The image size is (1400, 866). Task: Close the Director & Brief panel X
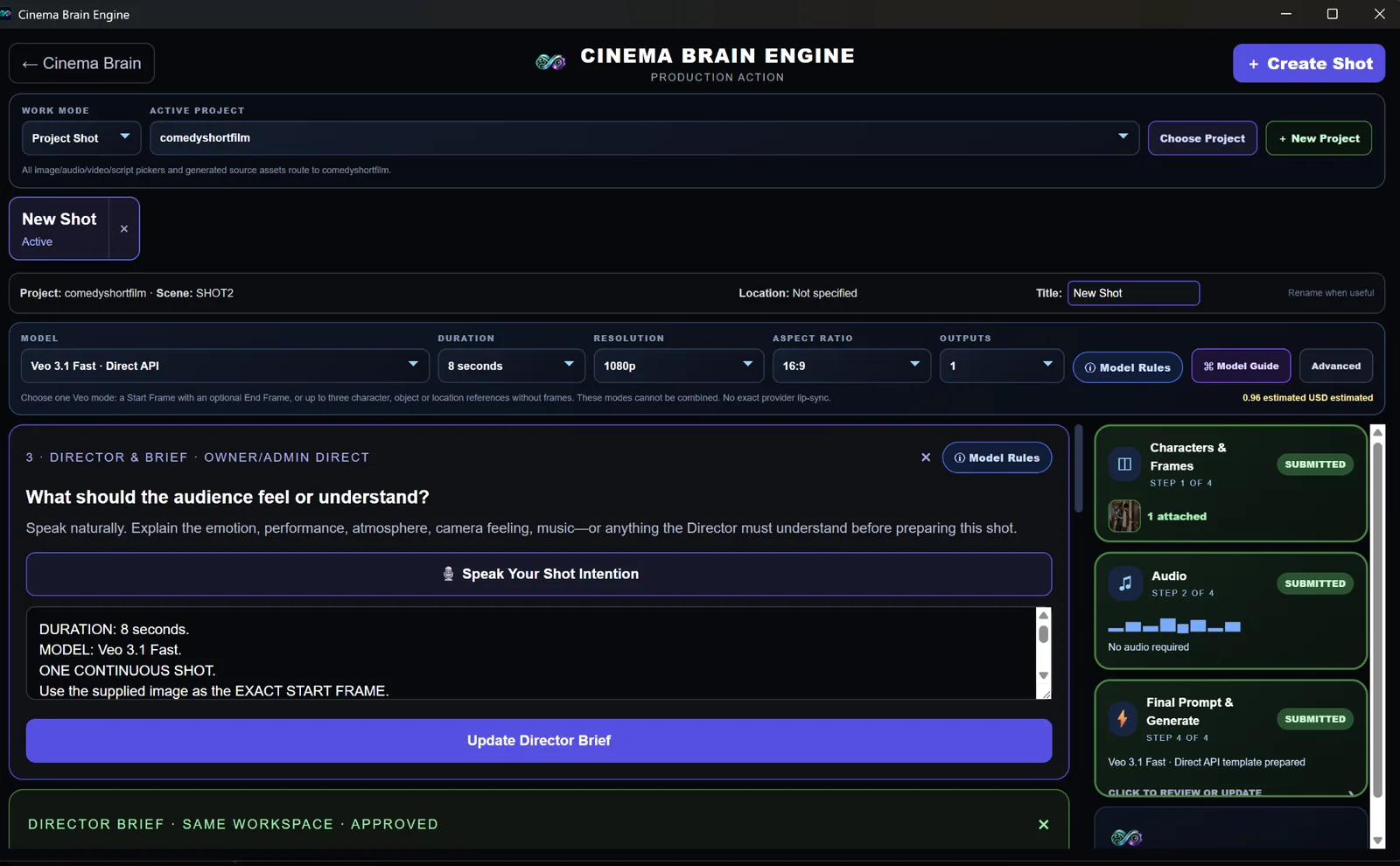point(926,457)
